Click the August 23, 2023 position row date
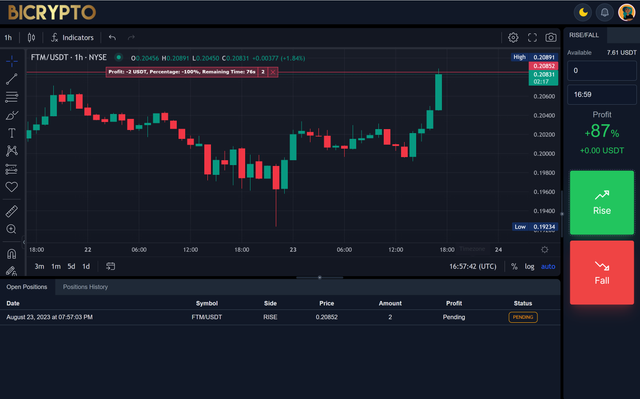640x399 pixels. coord(49,317)
